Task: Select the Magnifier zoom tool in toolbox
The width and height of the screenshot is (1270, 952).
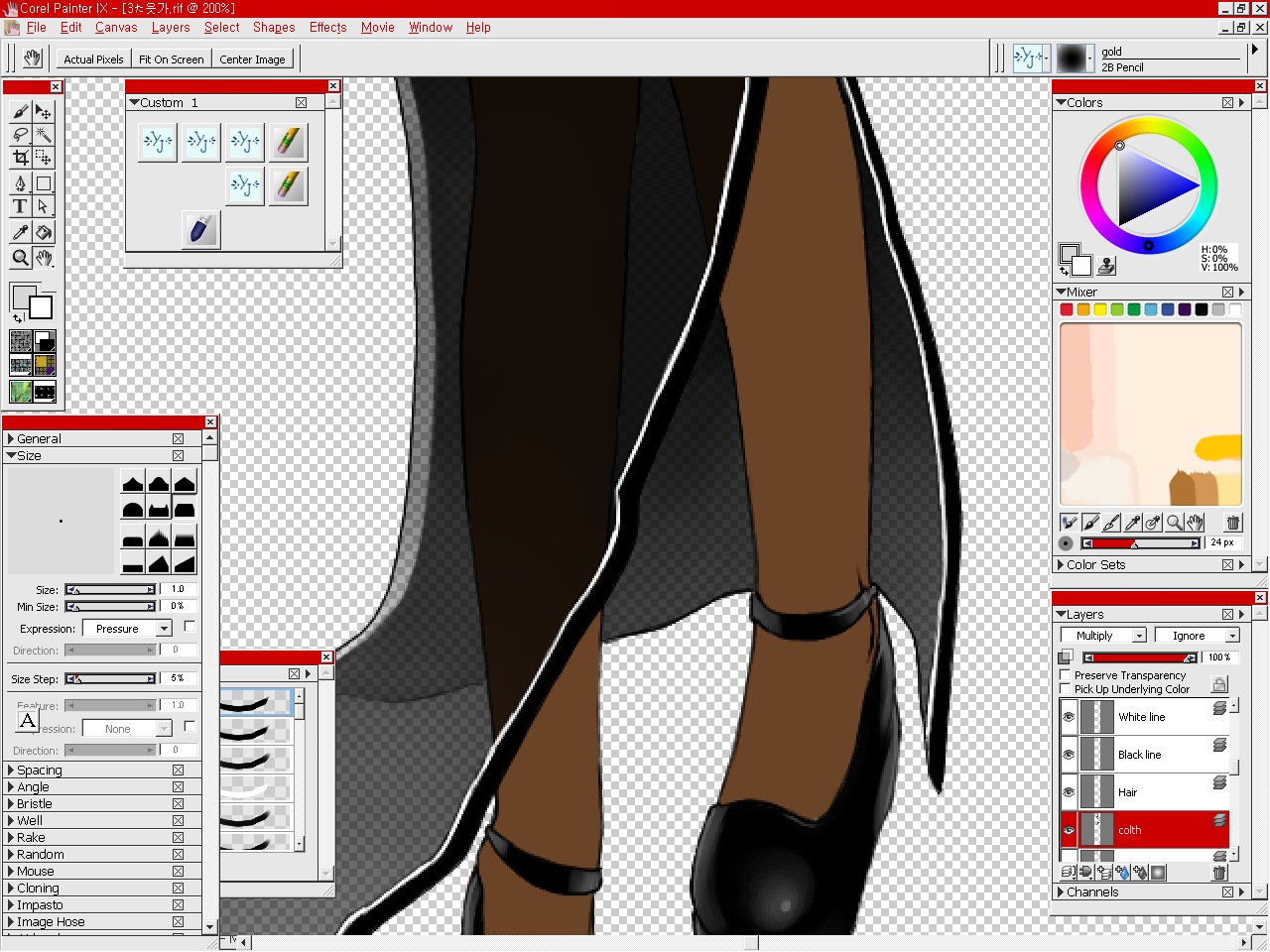Action: click(20, 259)
